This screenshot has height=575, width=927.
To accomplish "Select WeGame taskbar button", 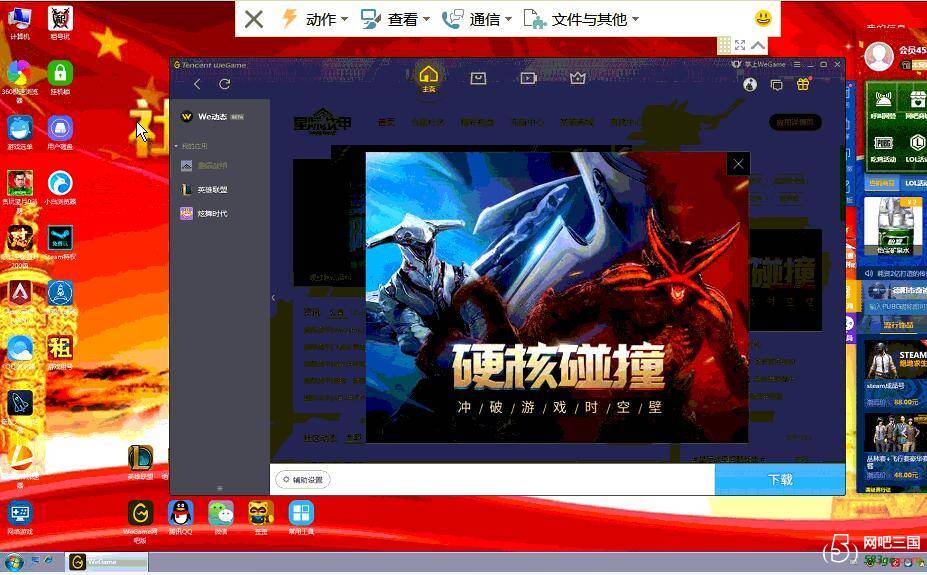I will (106, 562).
